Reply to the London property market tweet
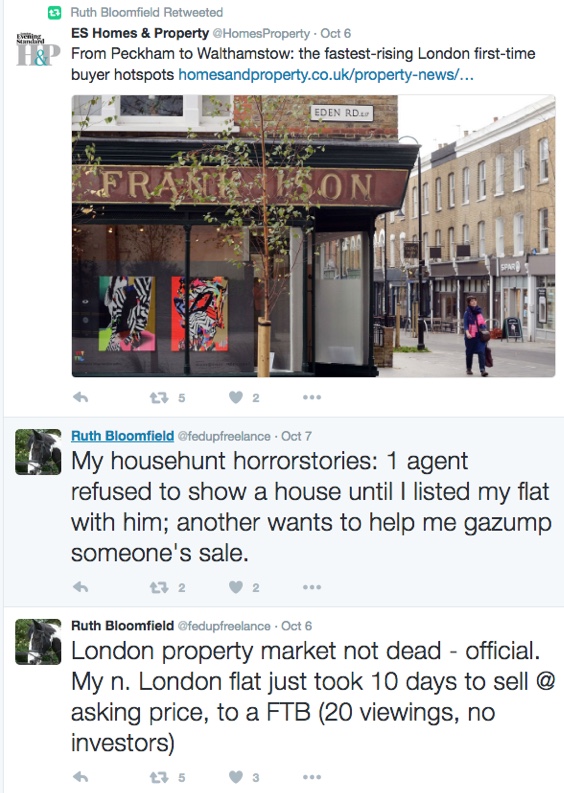 [x=80, y=777]
